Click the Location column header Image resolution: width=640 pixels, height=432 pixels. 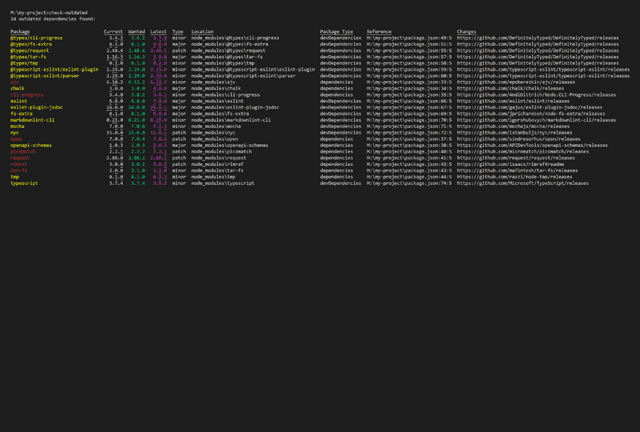point(202,31)
